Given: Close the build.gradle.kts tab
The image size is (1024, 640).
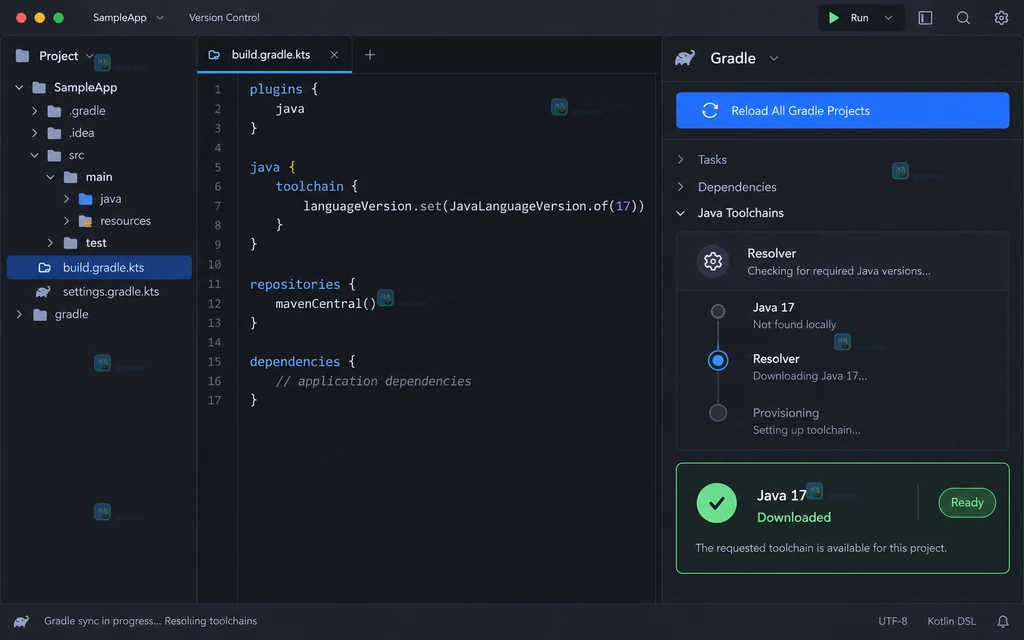Looking at the screenshot, I should point(334,55).
